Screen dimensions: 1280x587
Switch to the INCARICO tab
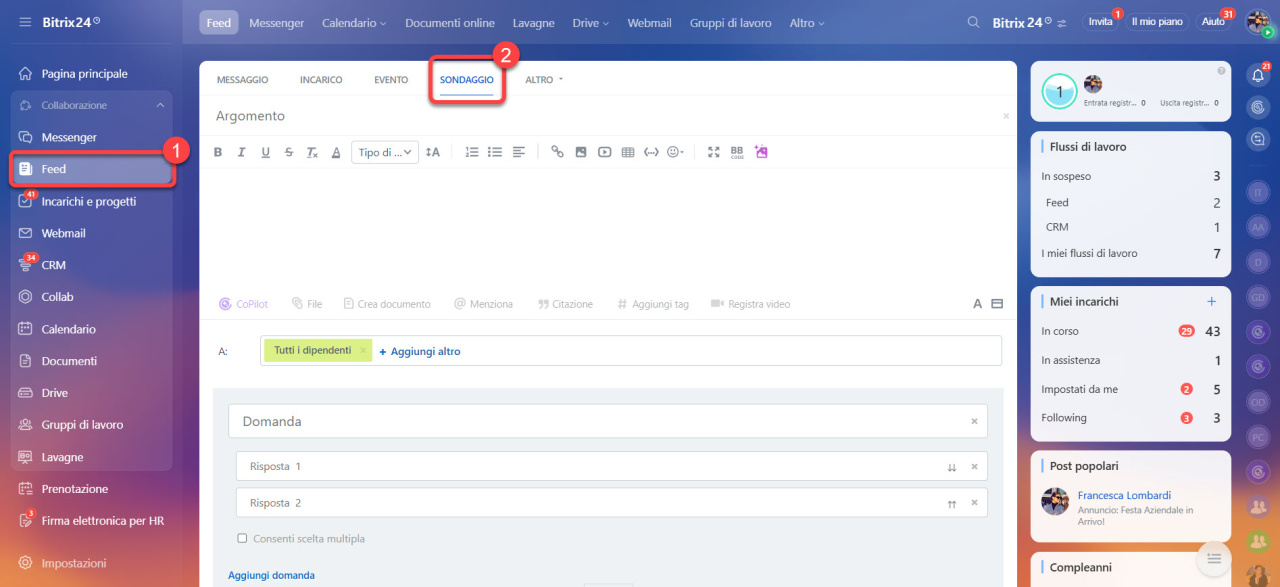click(321, 80)
